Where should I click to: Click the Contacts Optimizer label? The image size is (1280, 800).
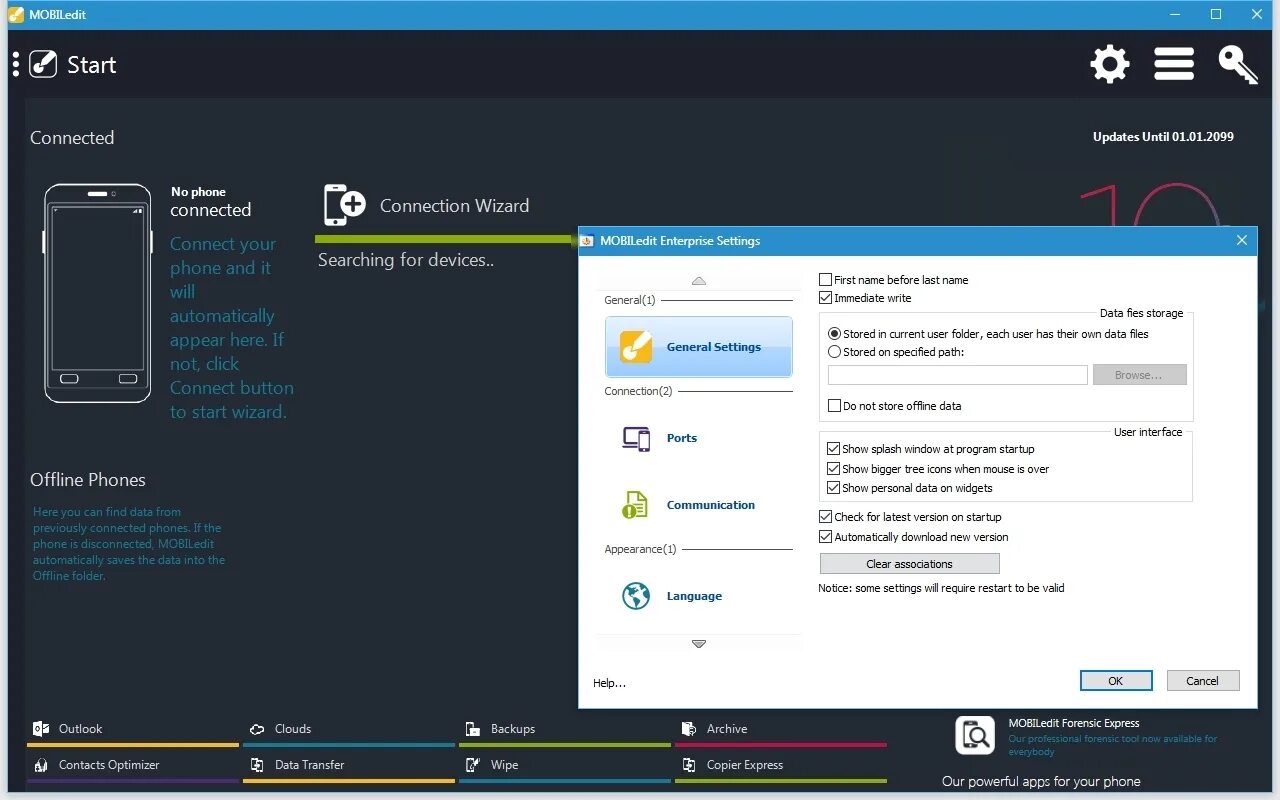click(109, 765)
